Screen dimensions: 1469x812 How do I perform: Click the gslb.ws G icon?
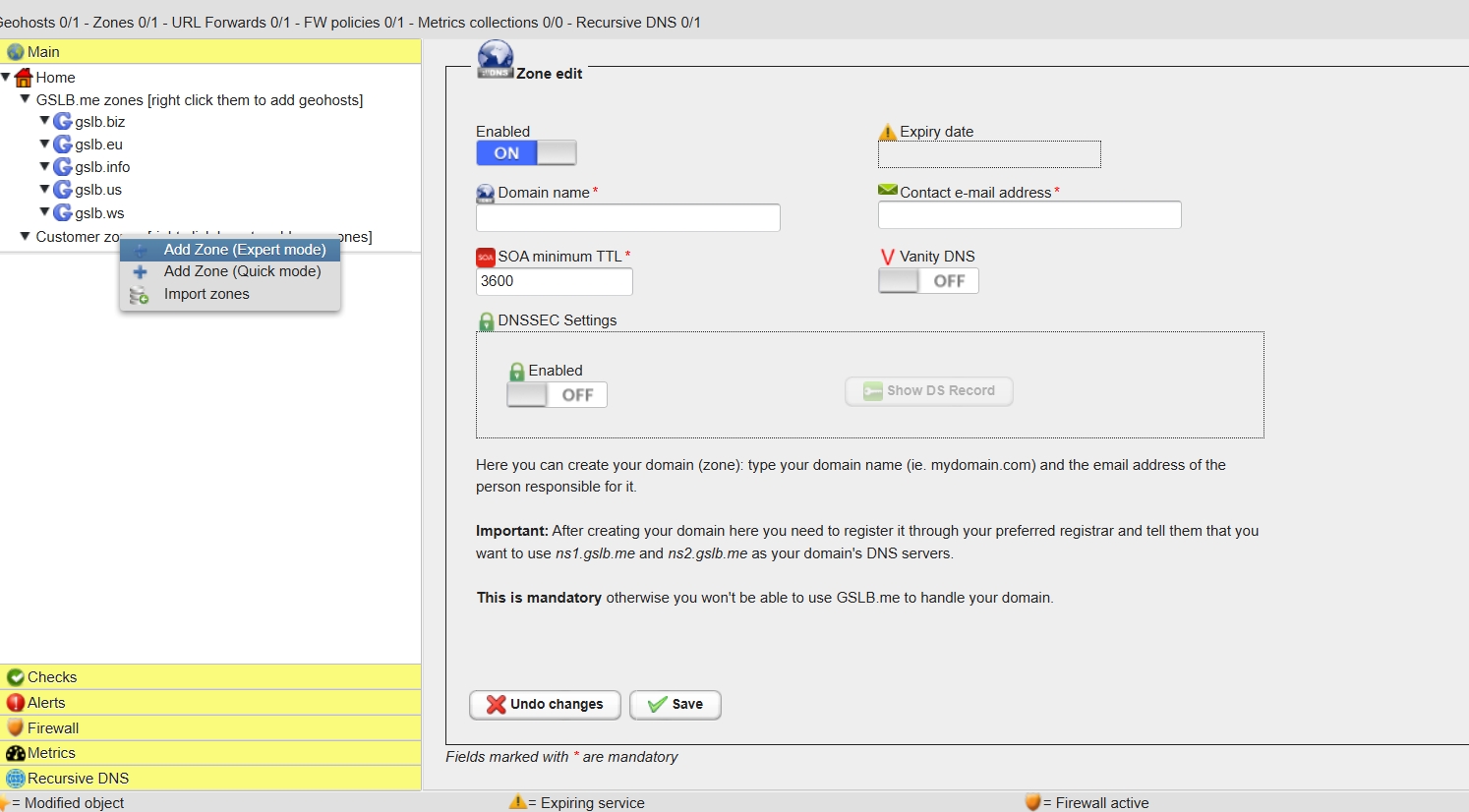point(63,212)
